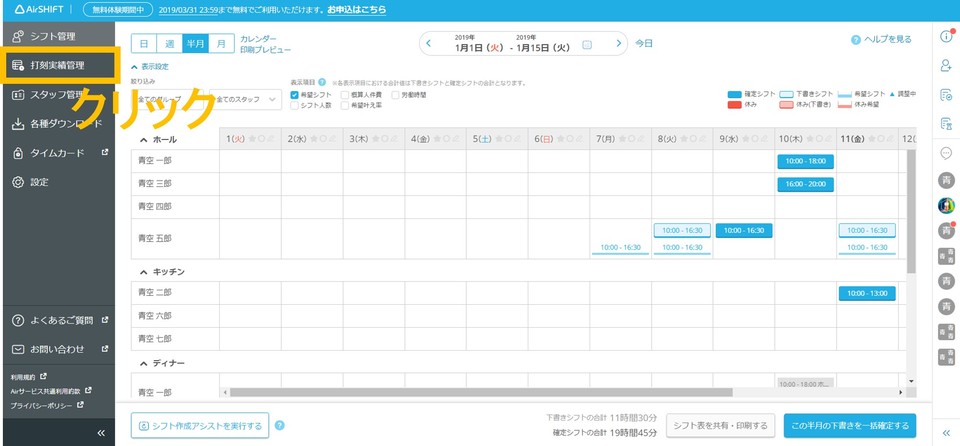The width and height of the screenshot is (960, 446).
Task: Click the add staff icon in right panel
Action: (946, 66)
